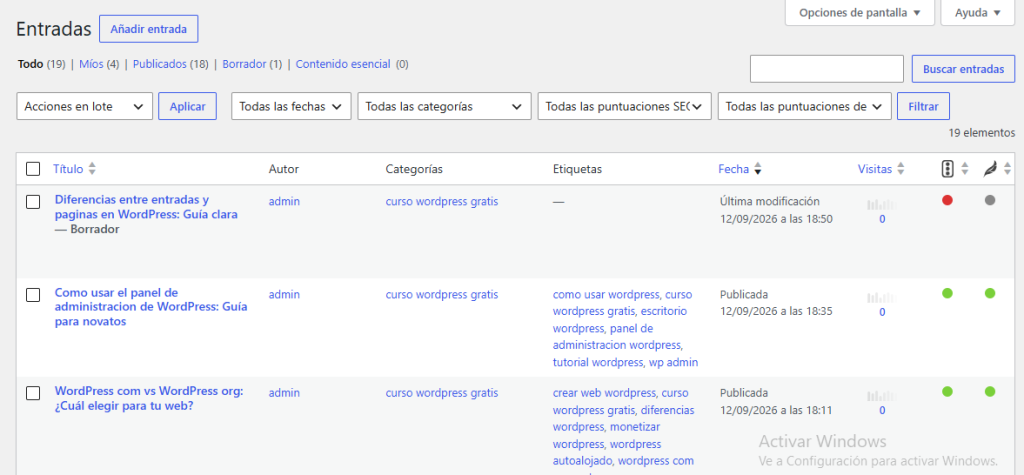The height and width of the screenshot is (475, 1024).
Task: Click the Fecha column header link
Action: pos(733,169)
